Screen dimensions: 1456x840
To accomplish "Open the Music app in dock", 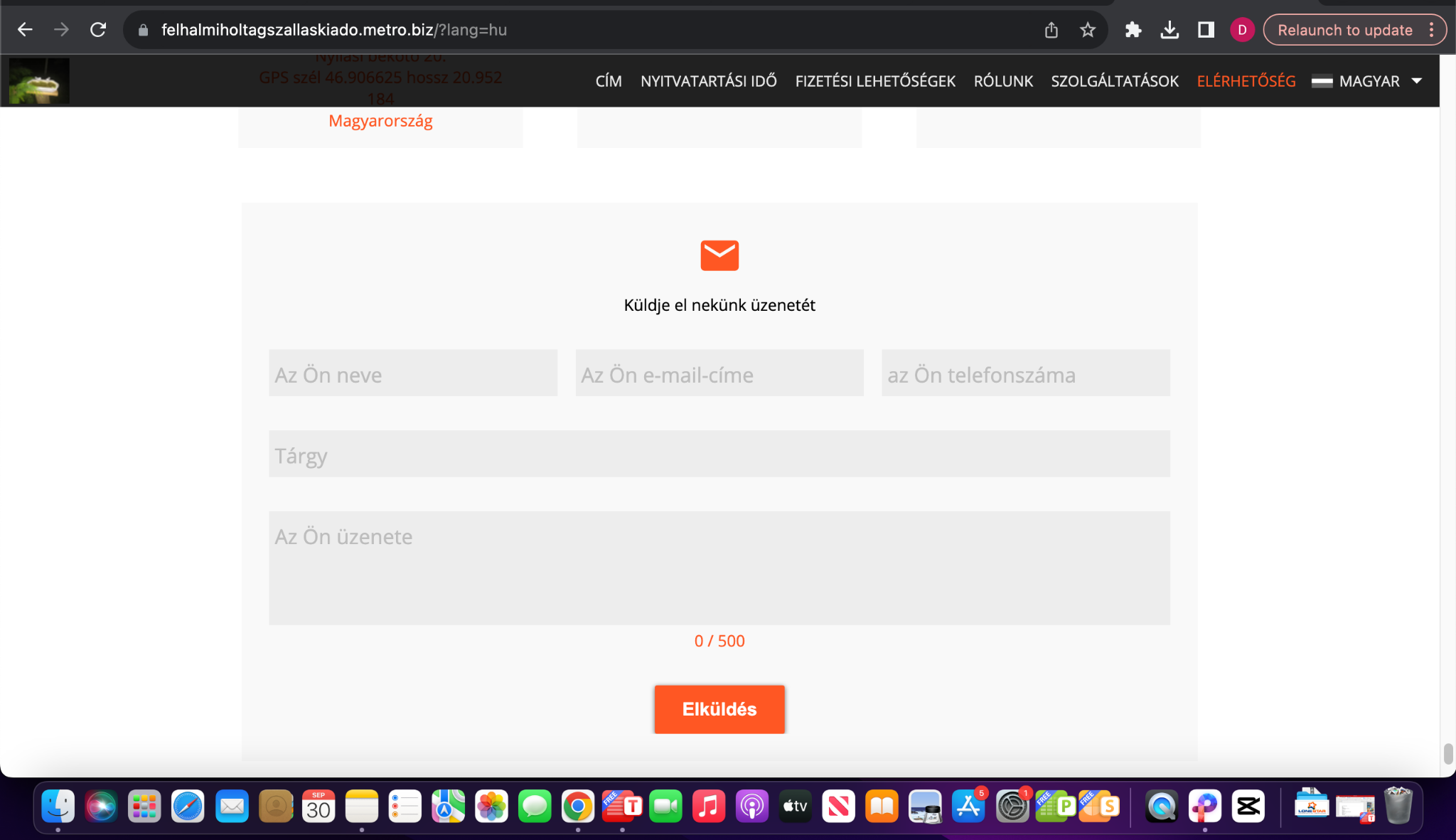I will coord(708,807).
